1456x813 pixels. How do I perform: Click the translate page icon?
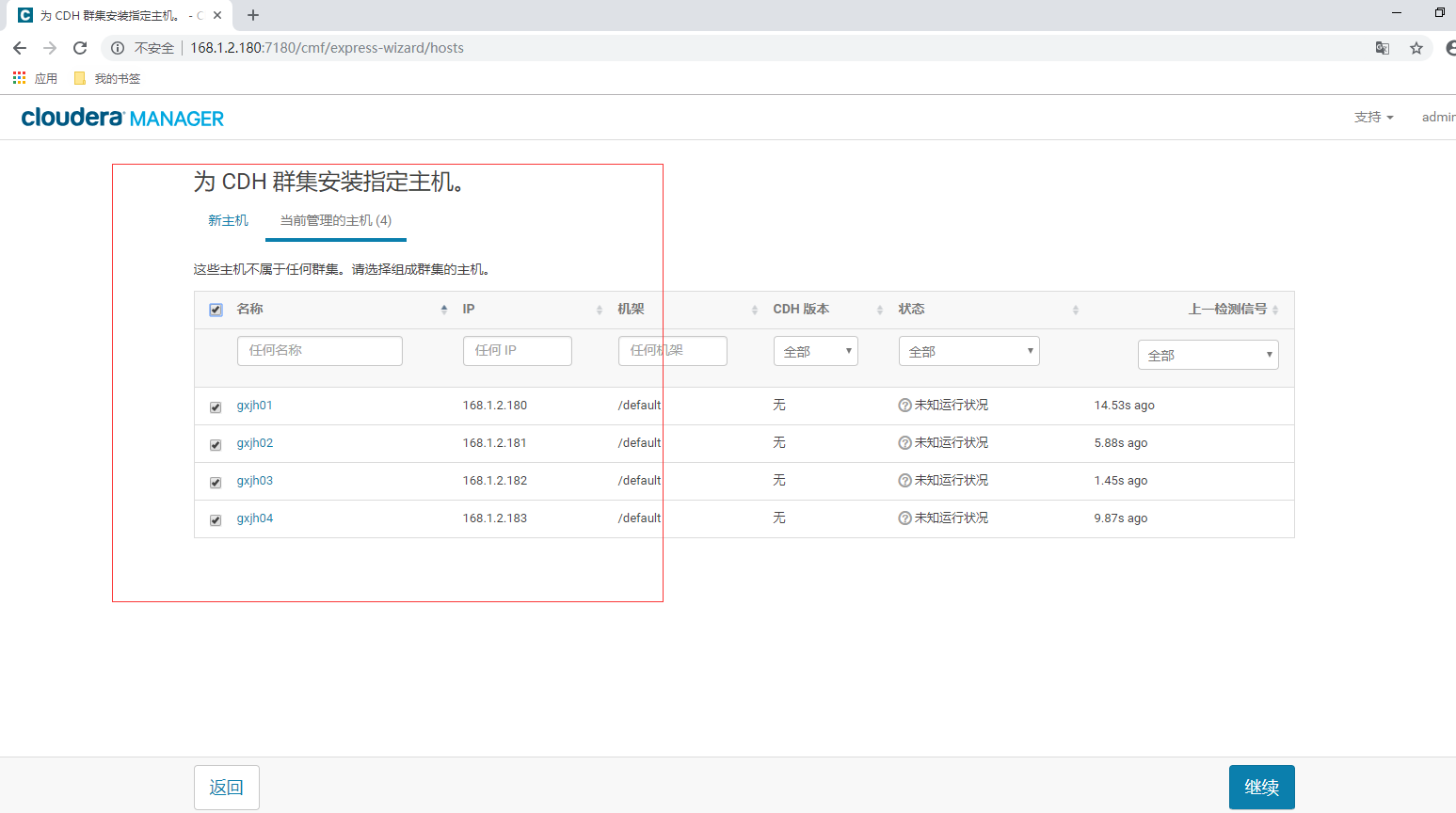click(x=1383, y=48)
